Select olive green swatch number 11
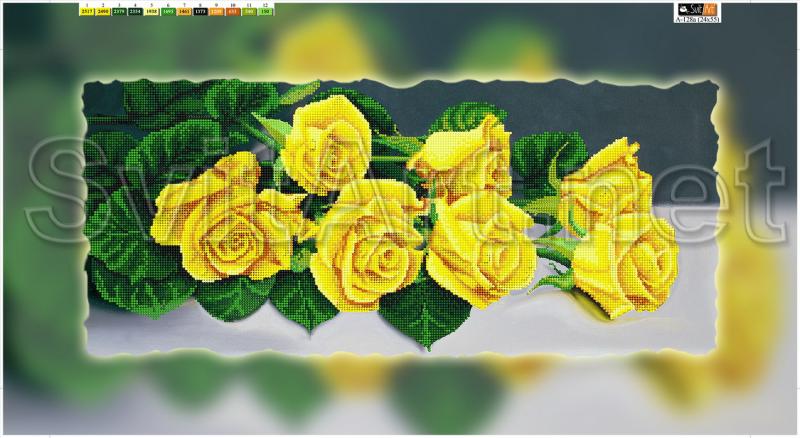800x438 pixels. (x=248, y=10)
